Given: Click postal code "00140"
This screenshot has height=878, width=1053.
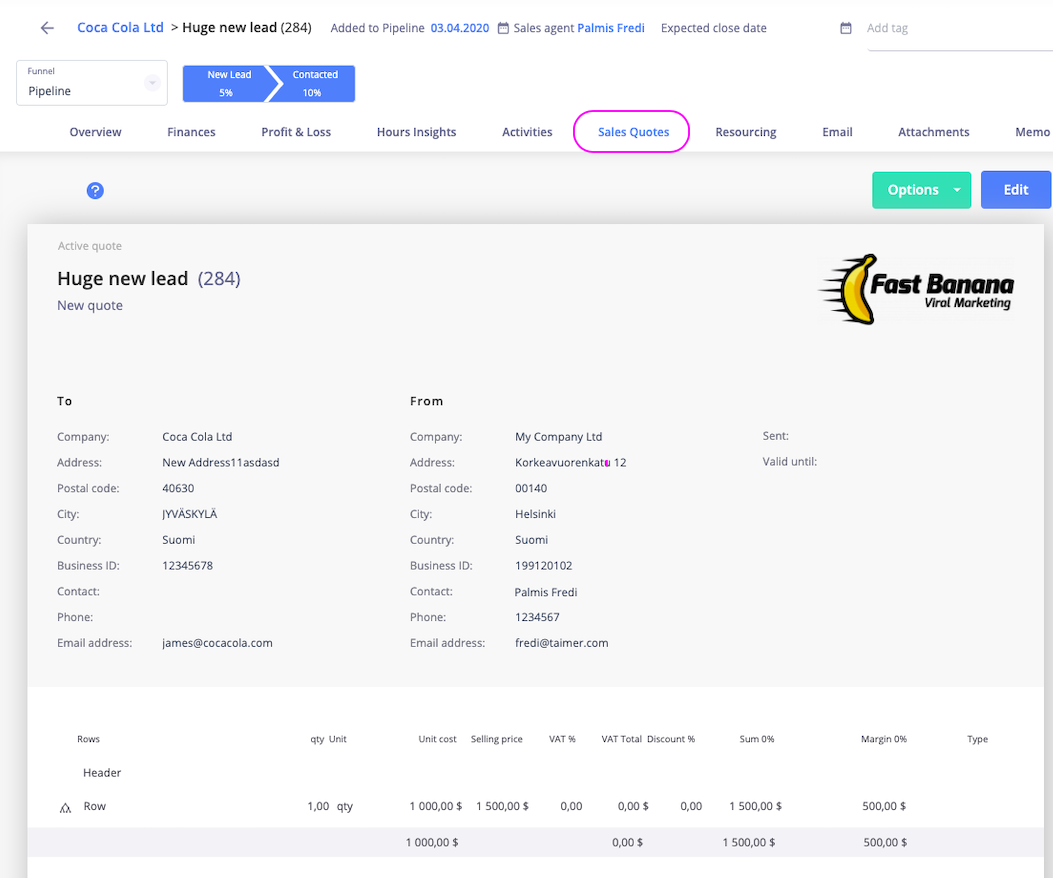Looking at the screenshot, I should [531, 488].
